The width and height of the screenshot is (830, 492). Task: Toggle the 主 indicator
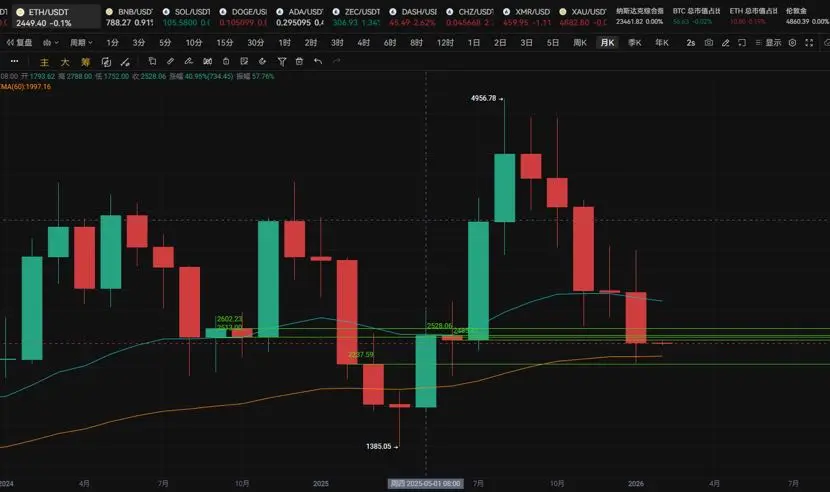click(44, 62)
